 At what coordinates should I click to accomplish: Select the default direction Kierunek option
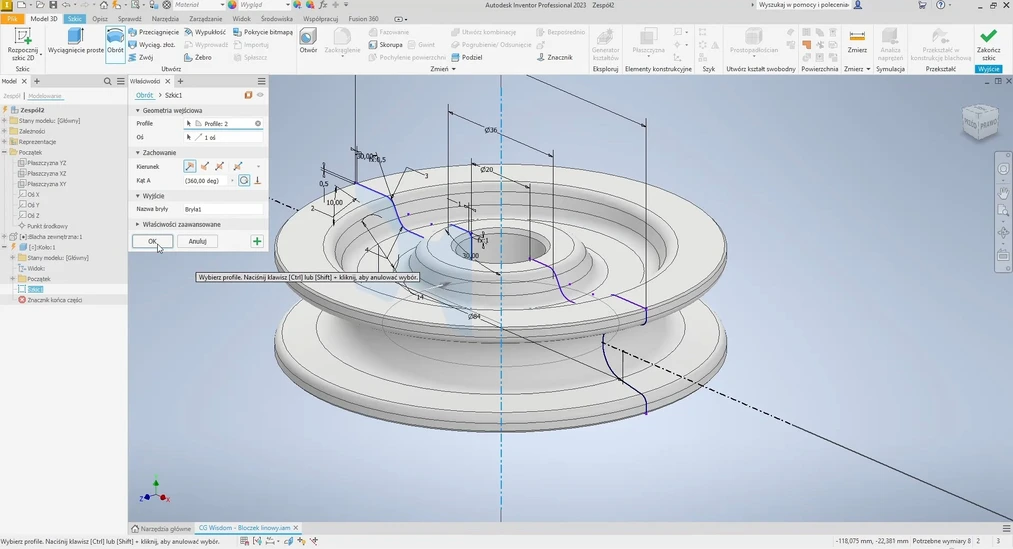pos(189,167)
